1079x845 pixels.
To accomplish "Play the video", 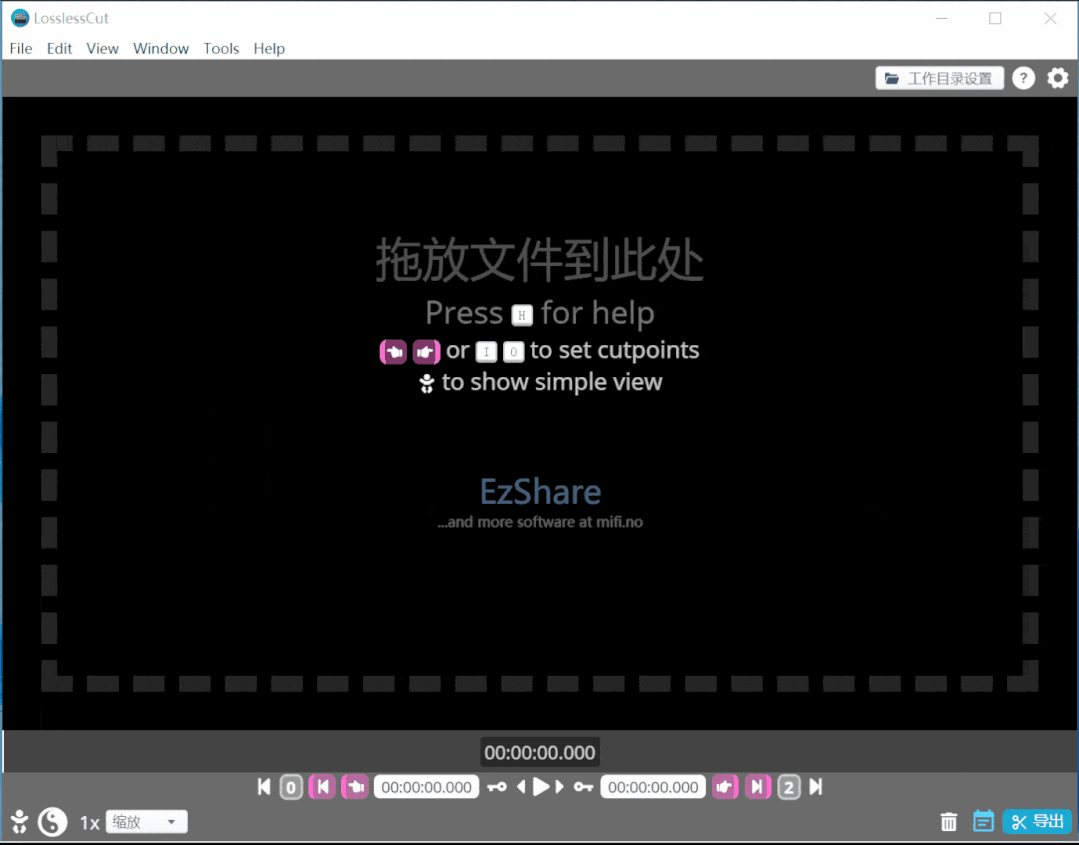I will pos(541,787).
